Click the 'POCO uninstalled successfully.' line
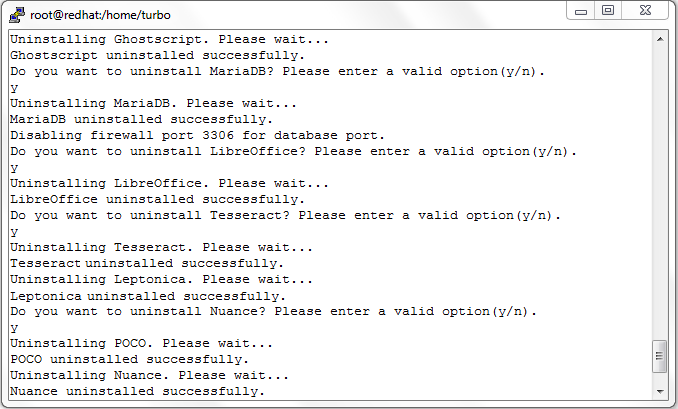 click(x=130, y=359)
